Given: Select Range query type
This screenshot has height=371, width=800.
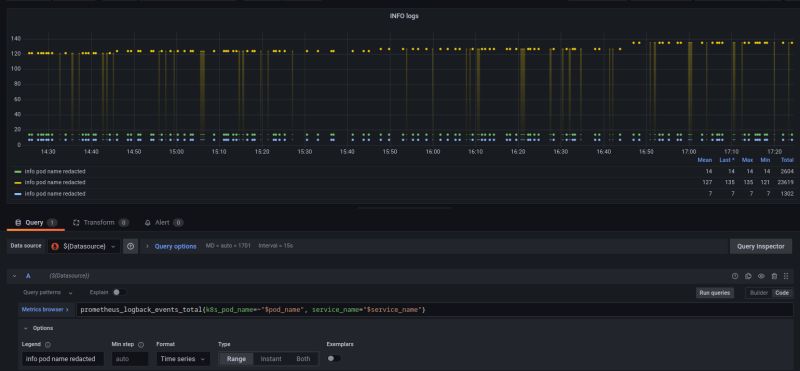Looking at the screenshot, I should click(236, 359).
